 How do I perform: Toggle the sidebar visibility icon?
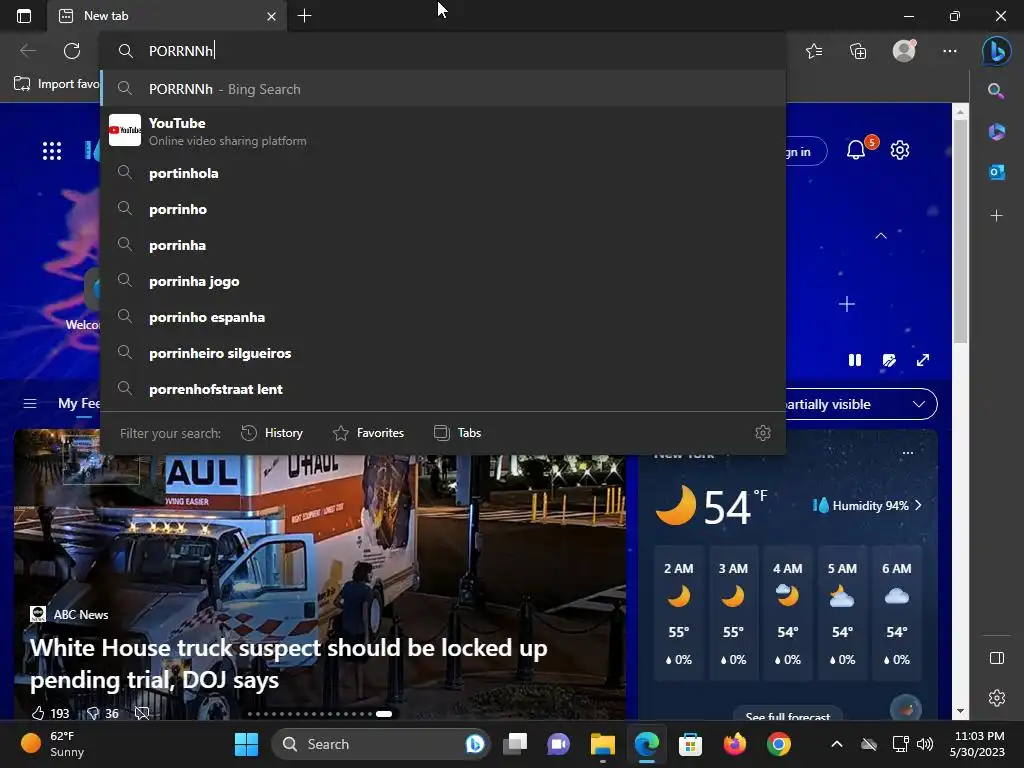click(997, 658)
